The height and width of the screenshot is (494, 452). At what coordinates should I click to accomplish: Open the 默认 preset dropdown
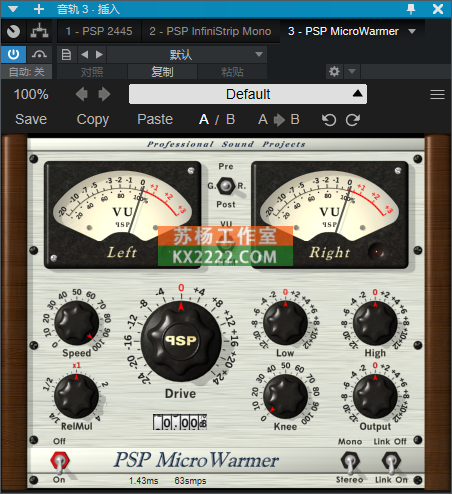pyautogui.click(x=187, y=54)
